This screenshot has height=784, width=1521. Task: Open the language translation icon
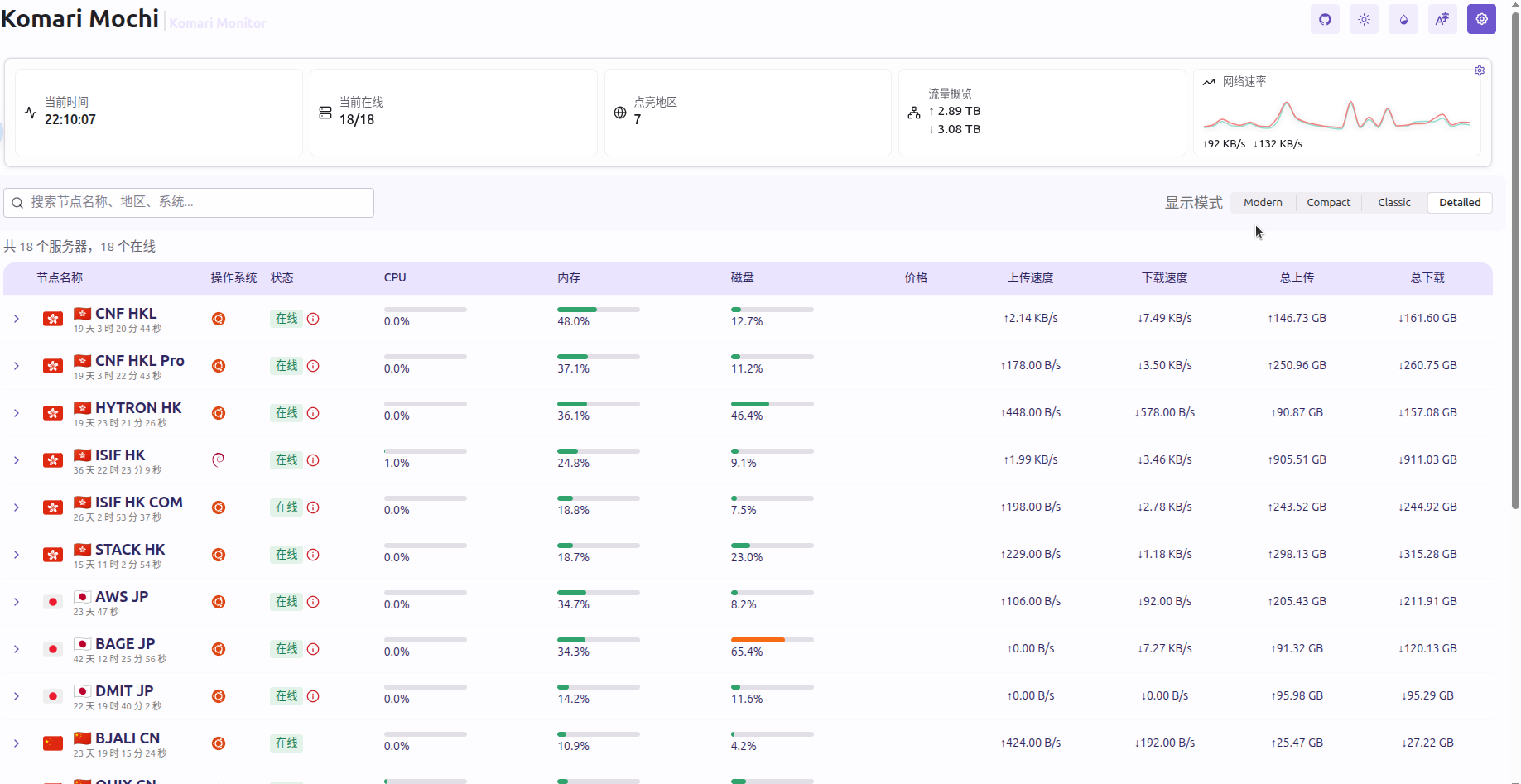coord(1442,20)
